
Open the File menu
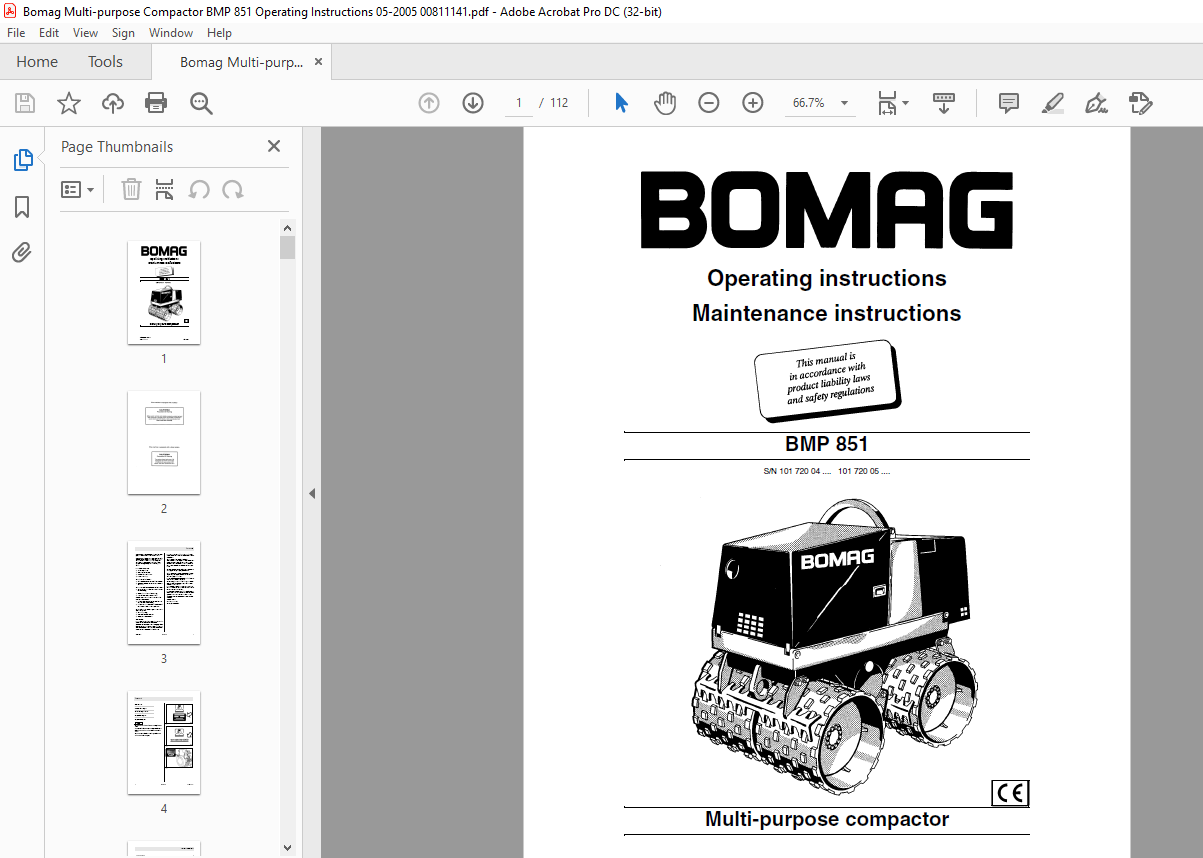point(16,33)
